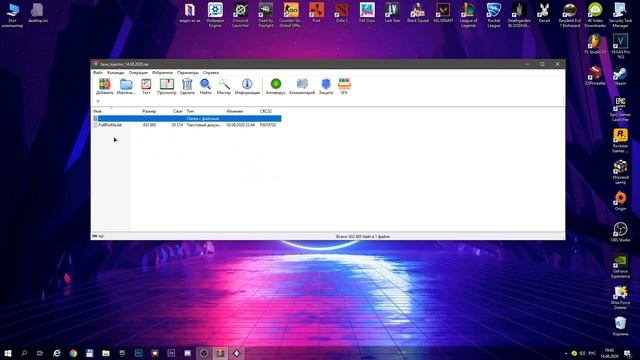Click the modified date cell of FullProfile.txt
This screenshot has width=640, height=360.
point(241,125)
